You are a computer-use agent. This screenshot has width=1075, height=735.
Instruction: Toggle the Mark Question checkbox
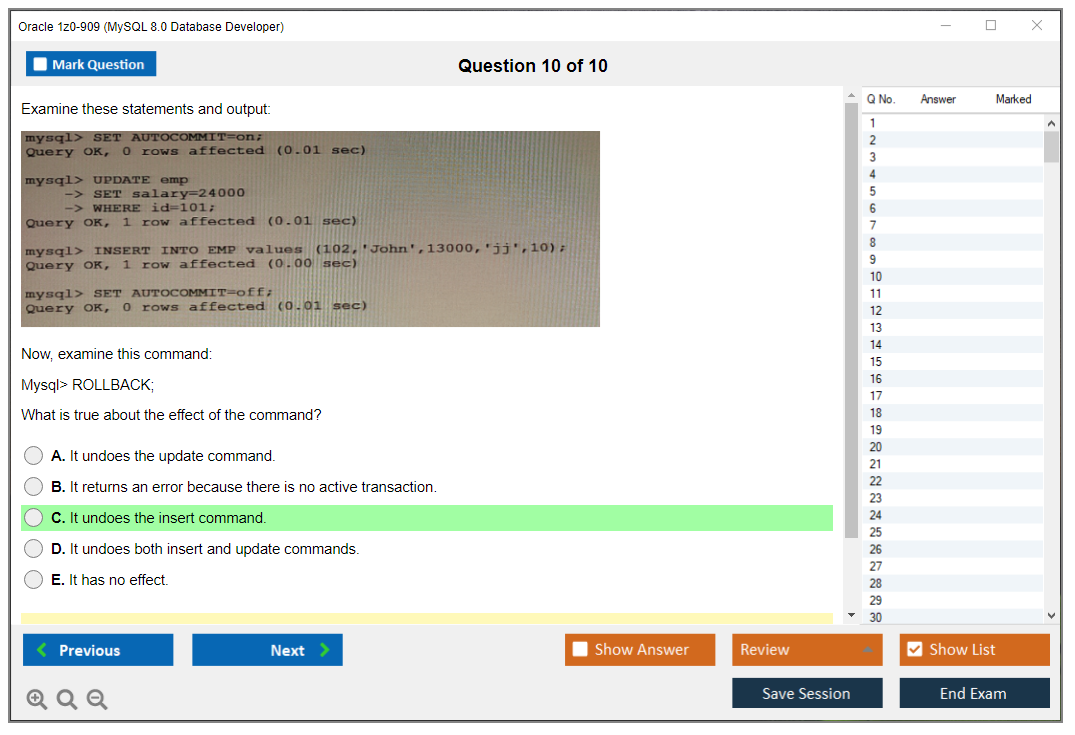point(41,65)
